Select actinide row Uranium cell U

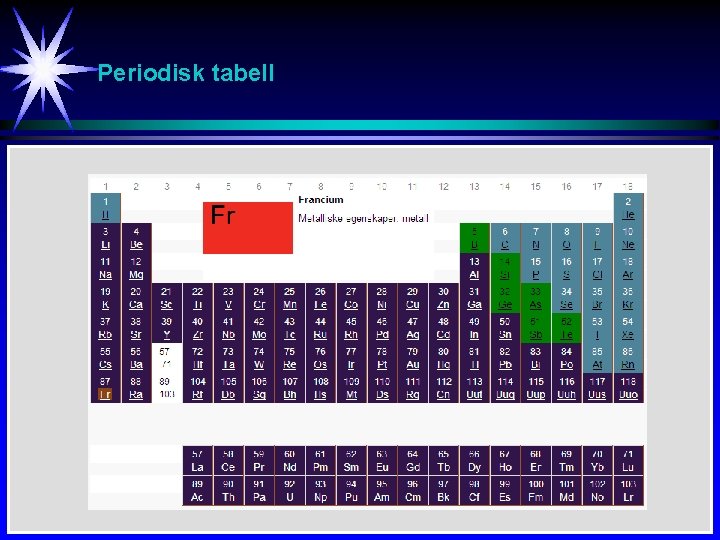[290, 490]
